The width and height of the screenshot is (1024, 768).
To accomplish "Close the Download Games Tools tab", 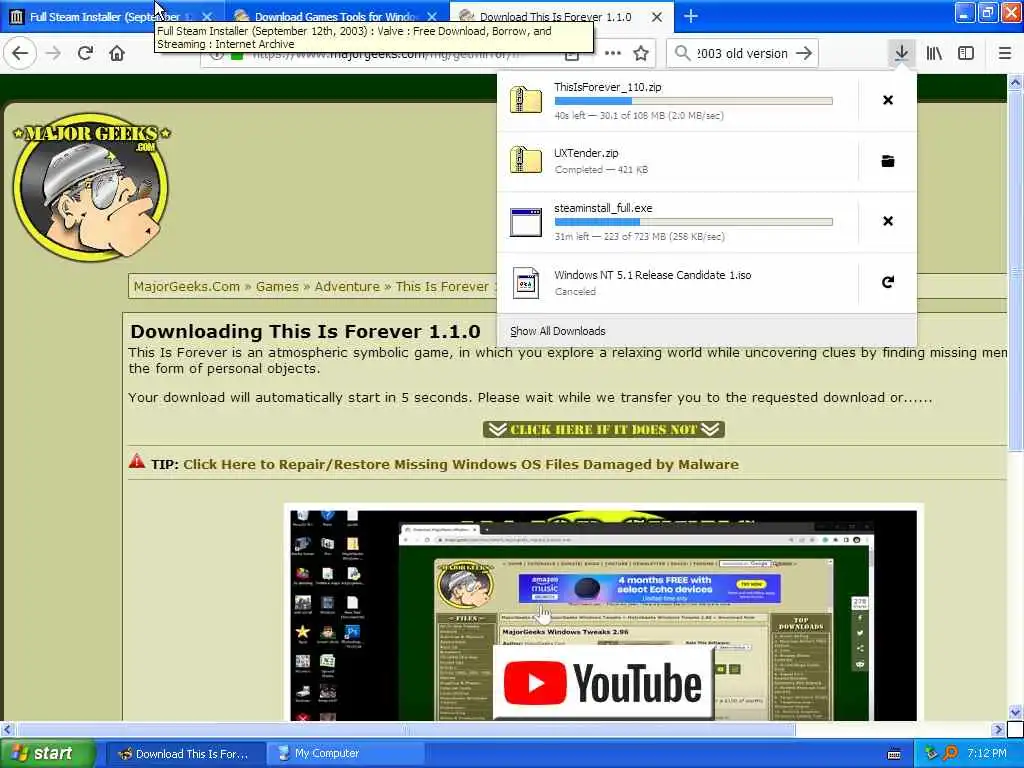I will coord(432,16).
